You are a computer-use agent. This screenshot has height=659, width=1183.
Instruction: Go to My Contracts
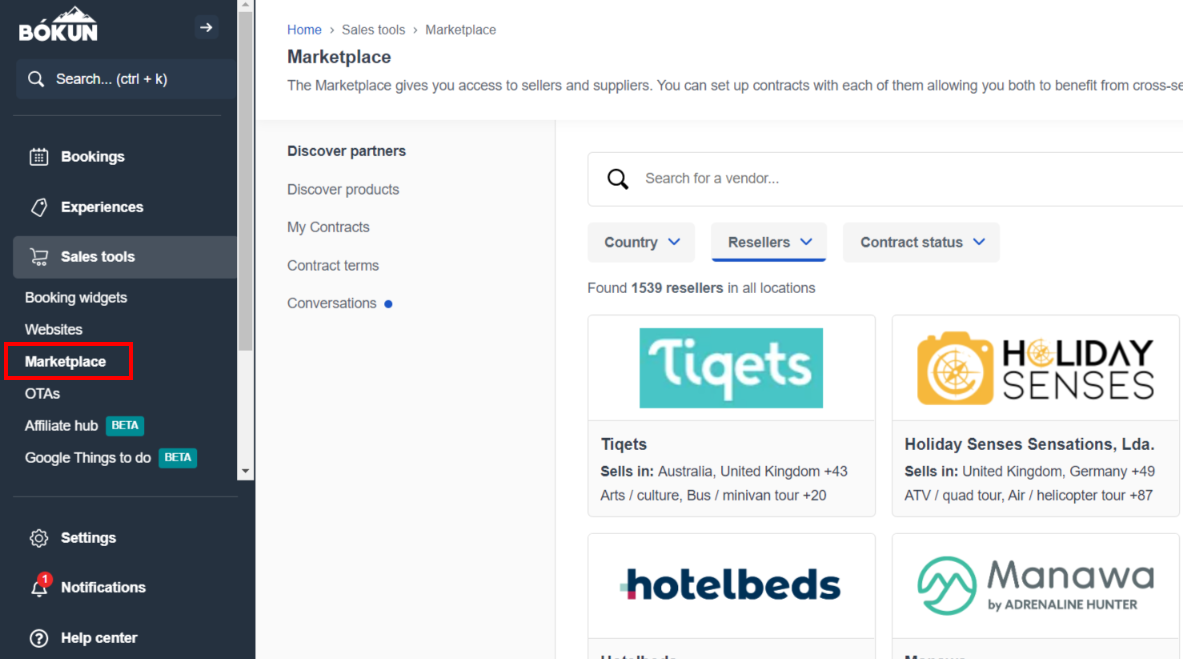coord(328,227)
